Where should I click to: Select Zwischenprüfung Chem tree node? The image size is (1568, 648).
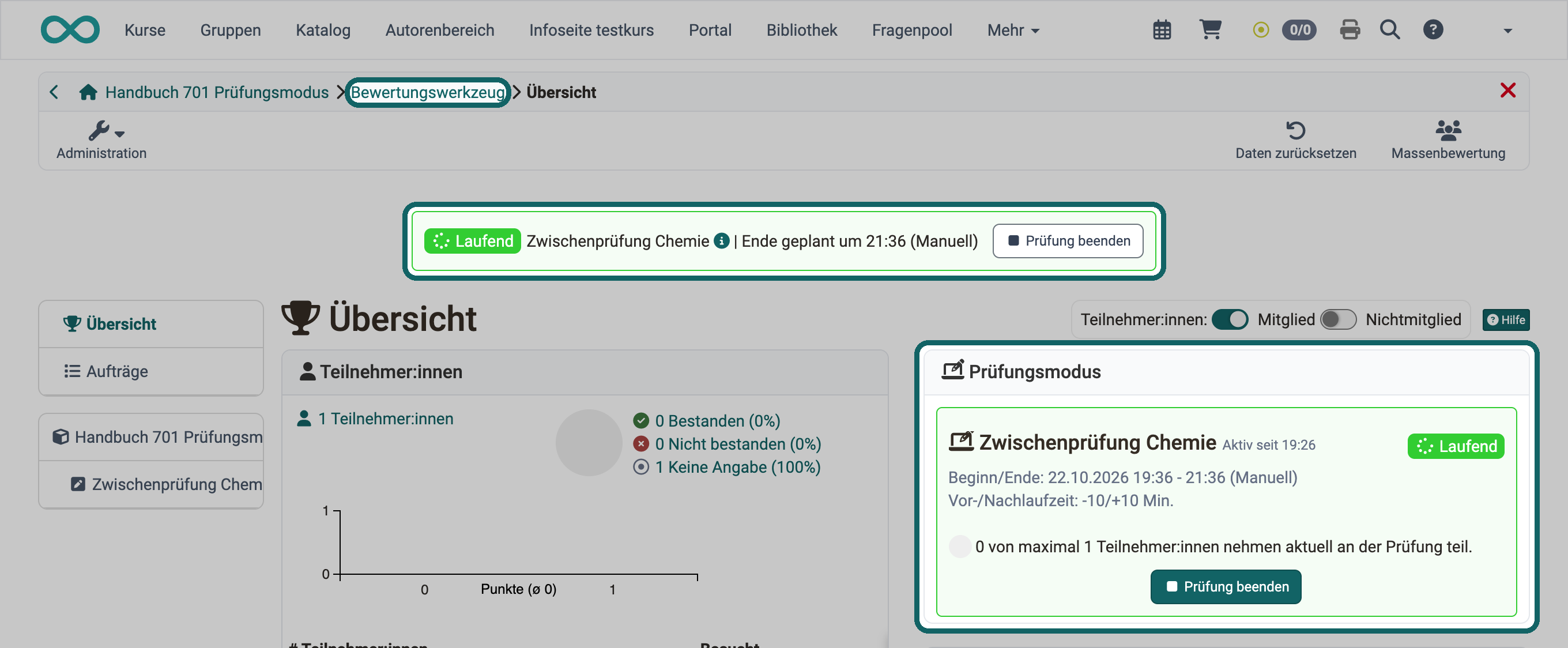pyautogui.click(x=151, y=484)
